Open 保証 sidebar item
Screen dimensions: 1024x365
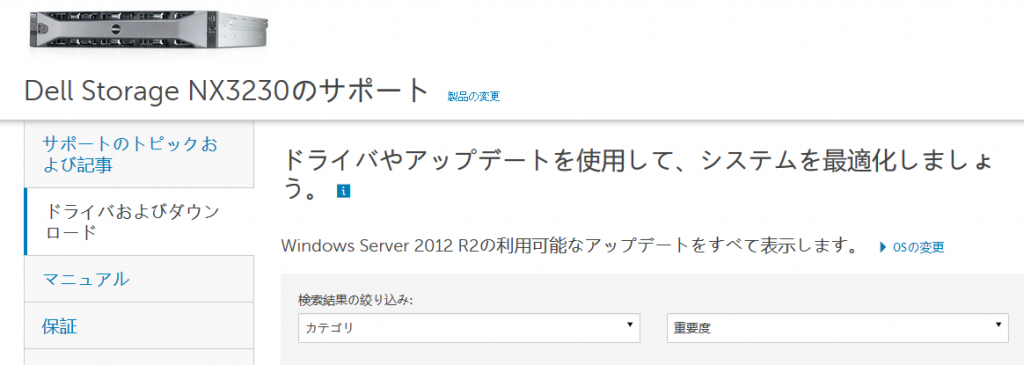[139, 325]
